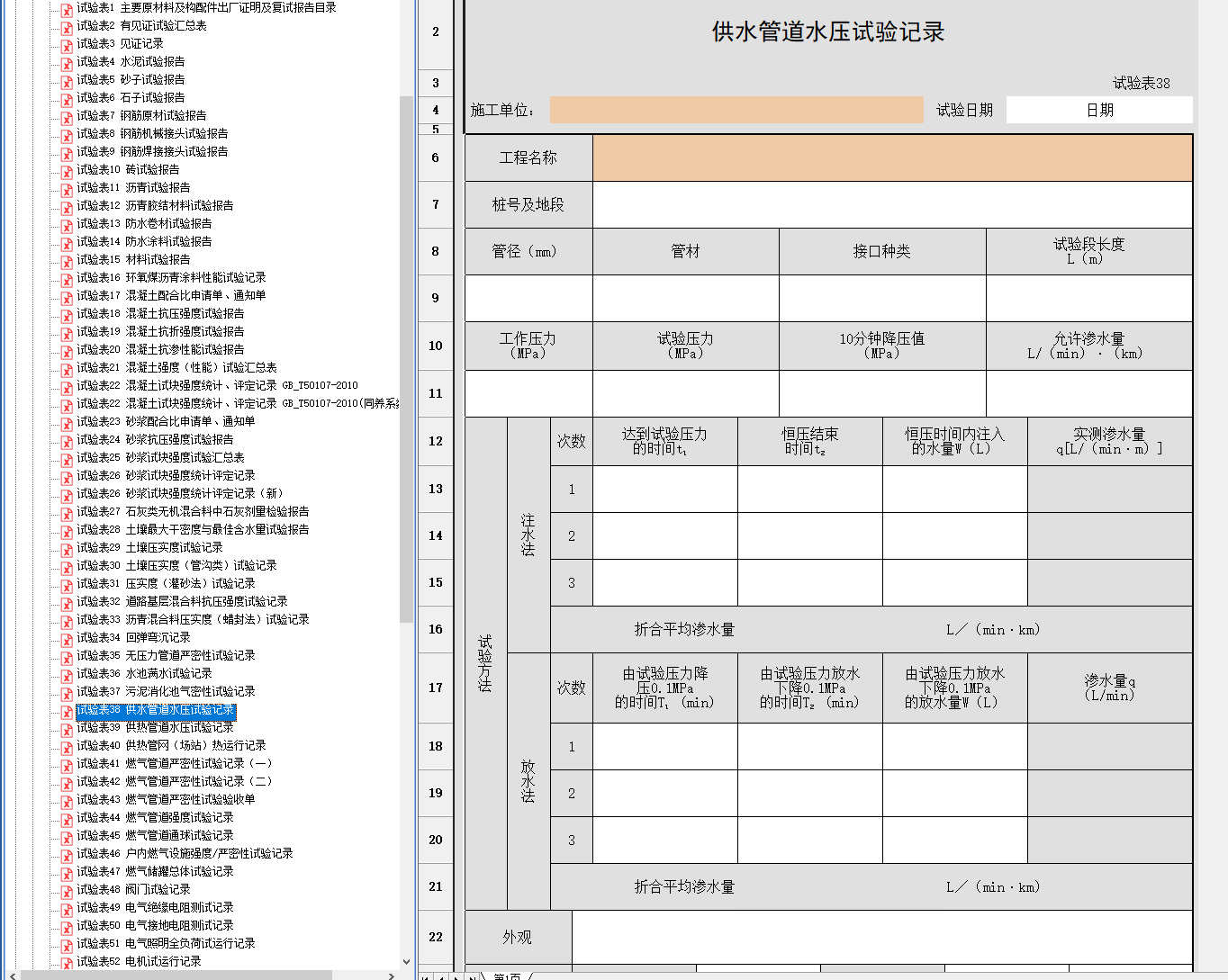Click the 试验日期 field showing 日期
Image resolution: width=1228 pixels, height=980 pixels.
[1099, 110]
